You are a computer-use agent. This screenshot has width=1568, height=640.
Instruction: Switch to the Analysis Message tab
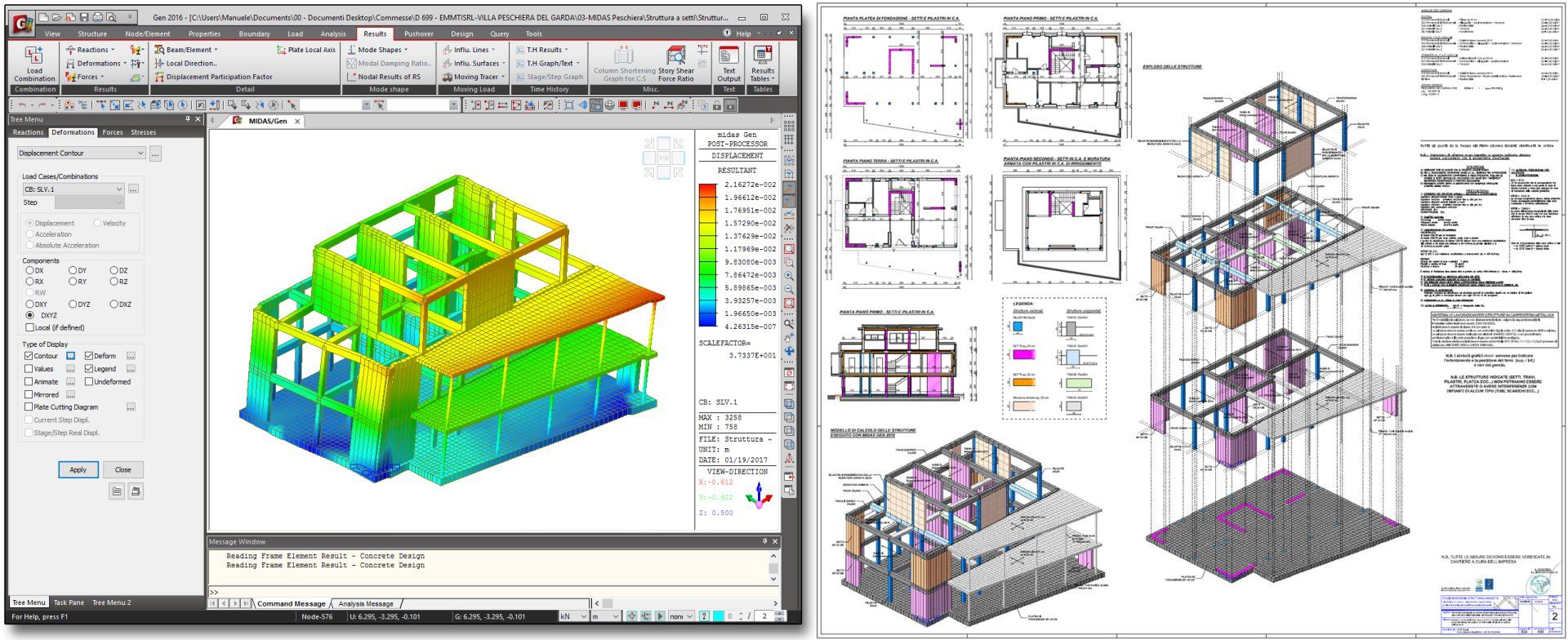click(x=366, y=604)
